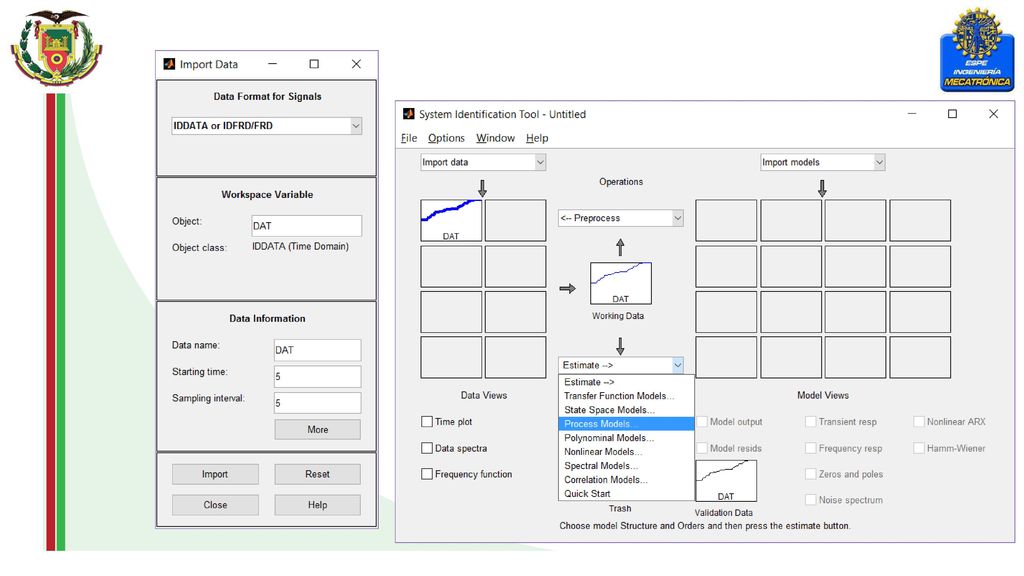
Task: Toggle the Frequency resp checkbox
Action: pyautogui.click(x=810, y=448)
